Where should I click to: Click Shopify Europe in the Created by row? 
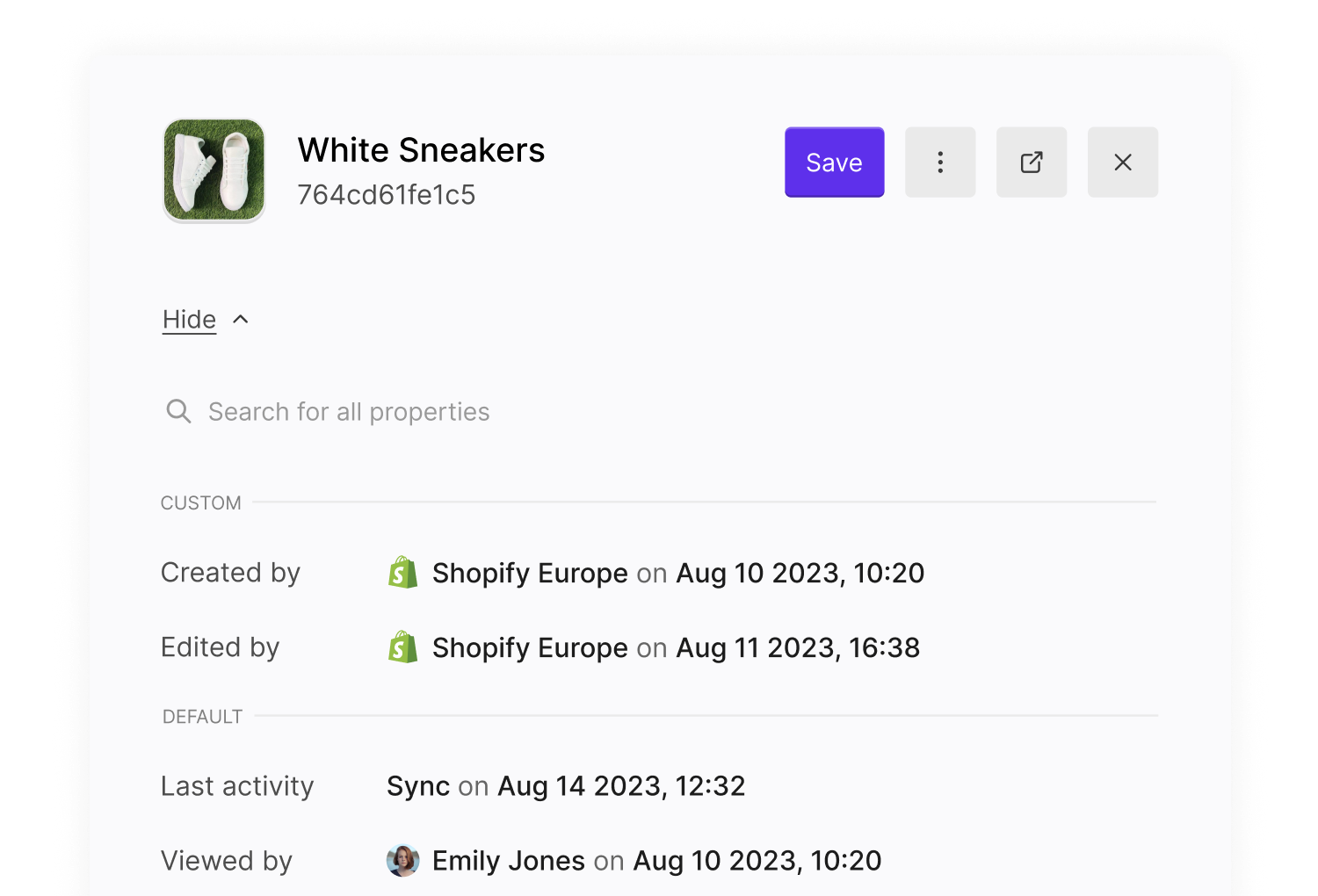pyautogui.click(x=530, y=574)
